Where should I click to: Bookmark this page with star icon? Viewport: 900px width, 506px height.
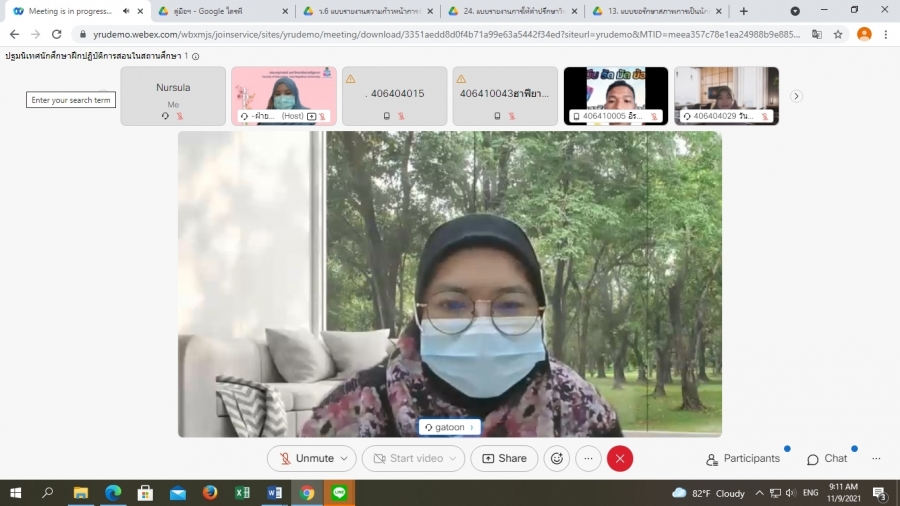point(838,33)
